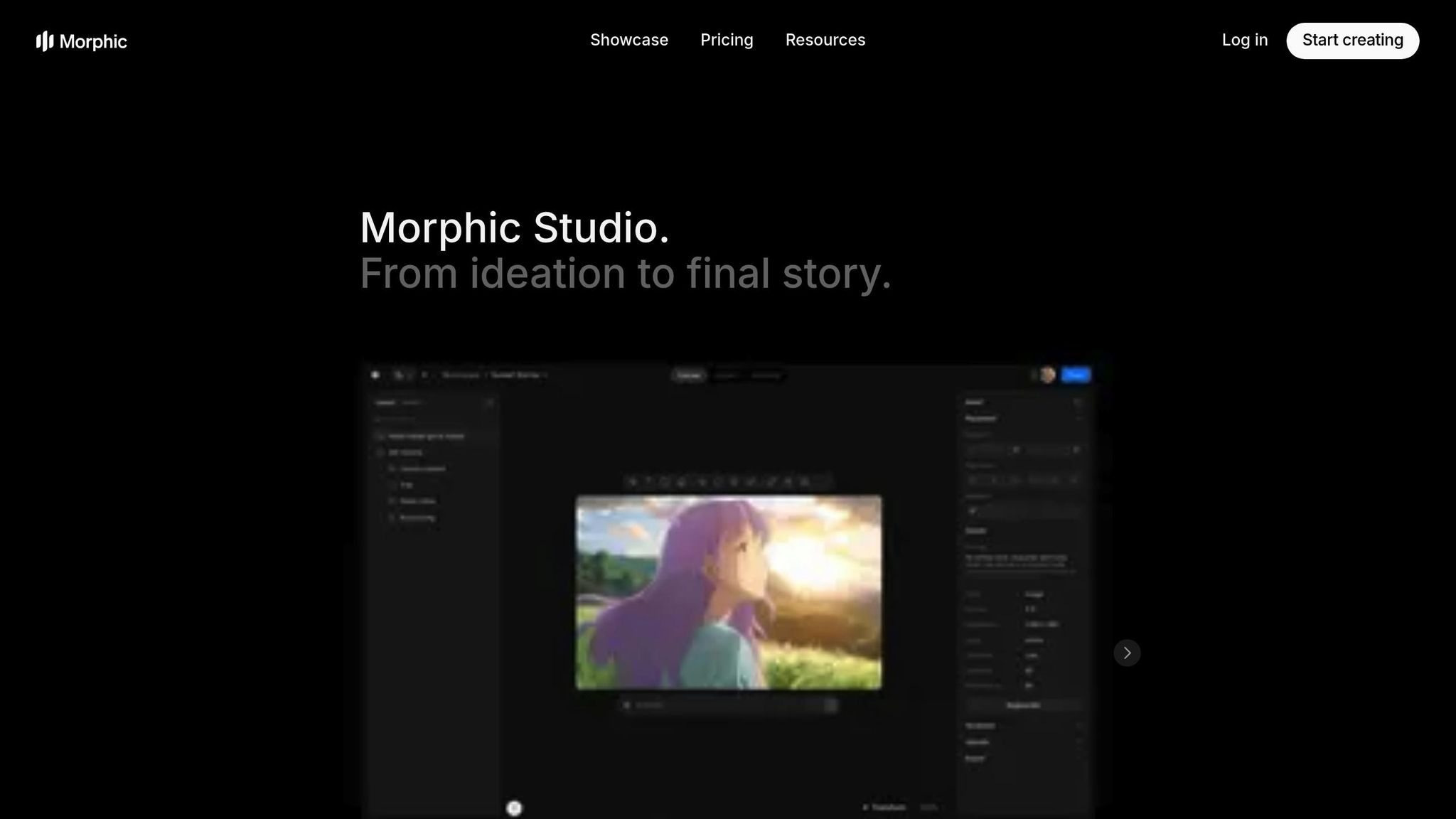Switch to the second tab in the left panel
The image size is (1456, 819).
pyautogui.click(x=411, y=402)
